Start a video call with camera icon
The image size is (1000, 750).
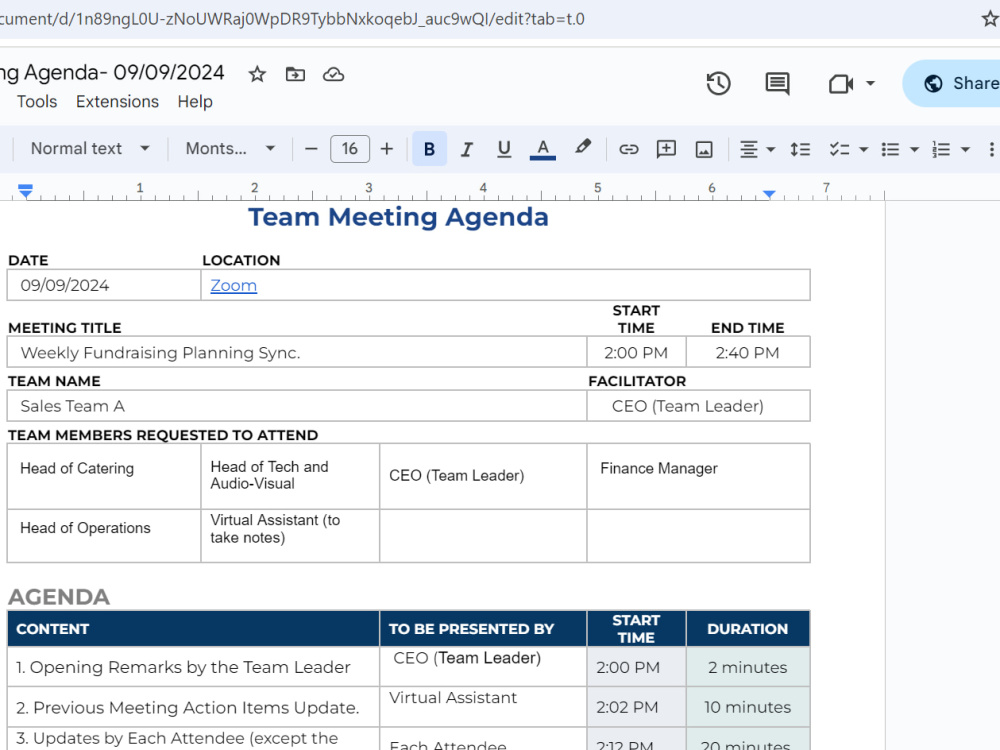click(841, 84)
